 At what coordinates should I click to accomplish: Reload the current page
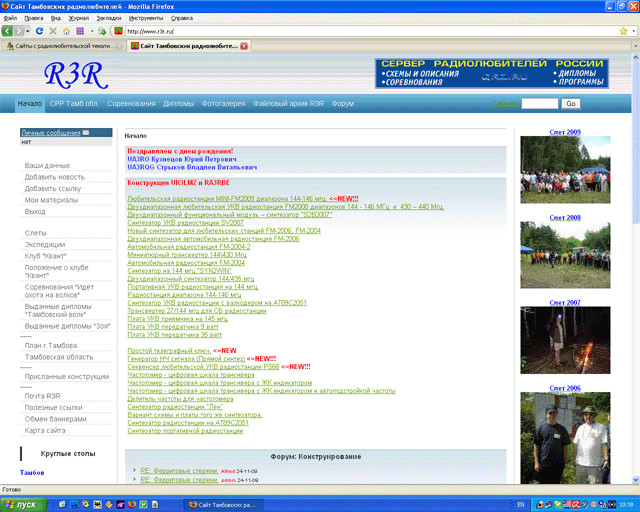coord(39,32)
